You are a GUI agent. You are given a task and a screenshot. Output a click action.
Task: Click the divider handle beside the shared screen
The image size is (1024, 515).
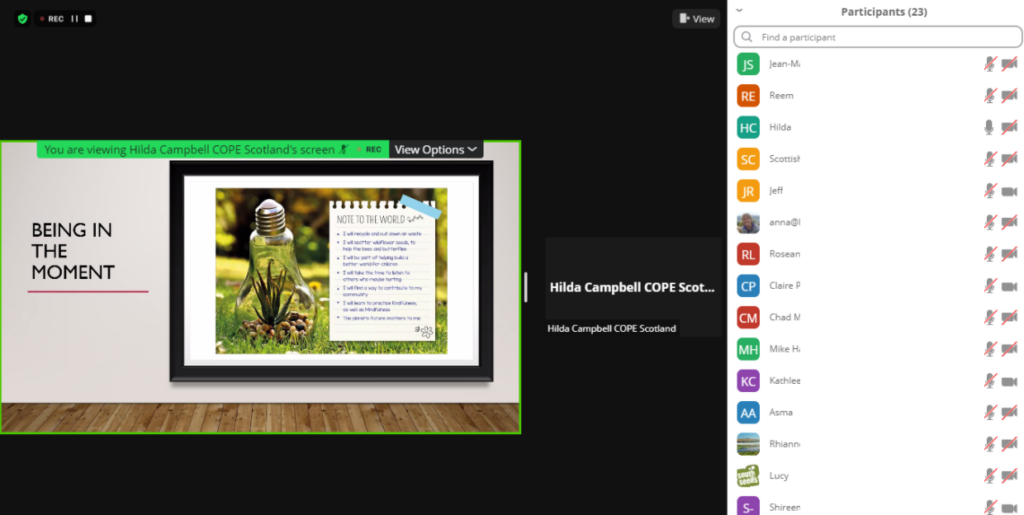click(526, 287)
